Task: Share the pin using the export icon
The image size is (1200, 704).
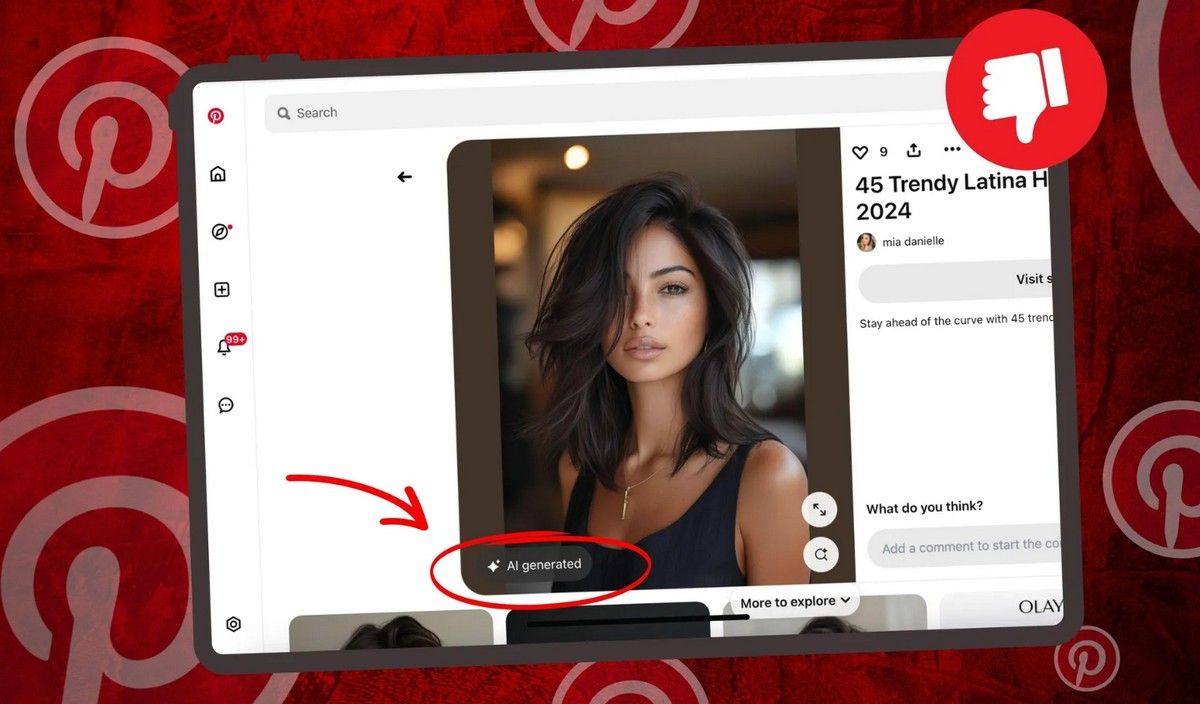Action: [x=913, y=150]
